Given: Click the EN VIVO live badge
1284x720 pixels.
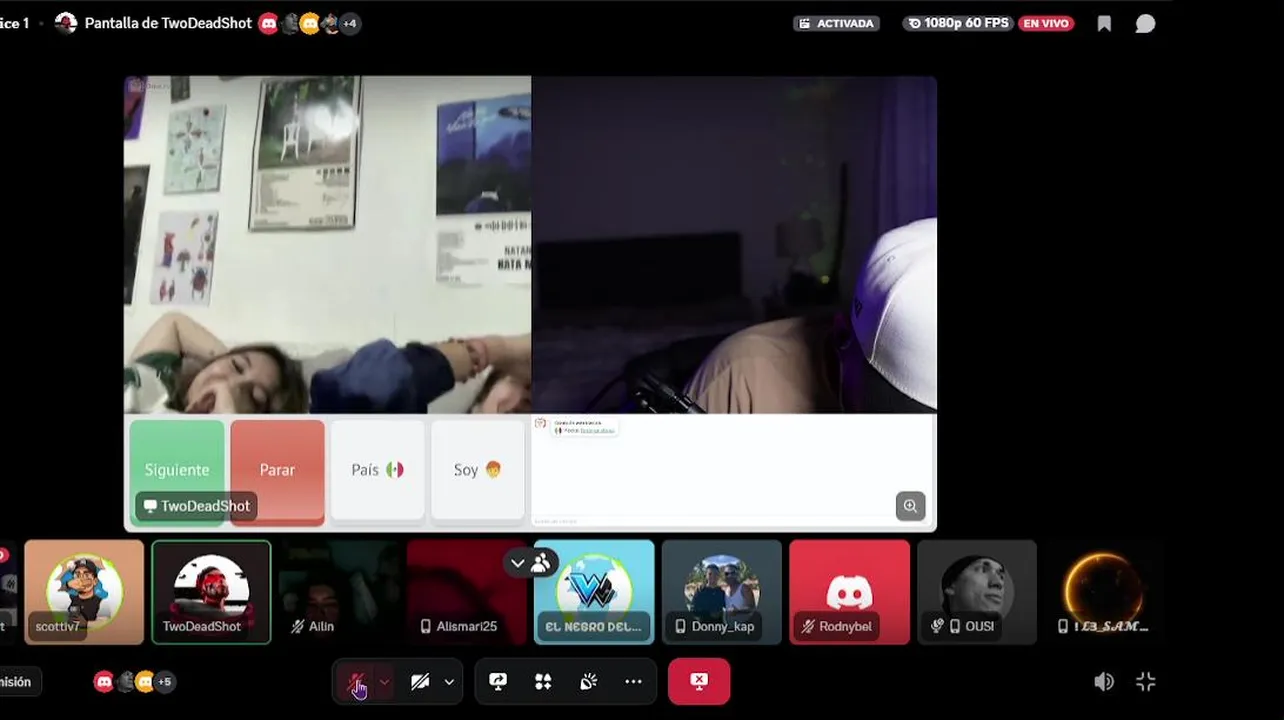Looking at the screenshot, I should [1046, 23].
